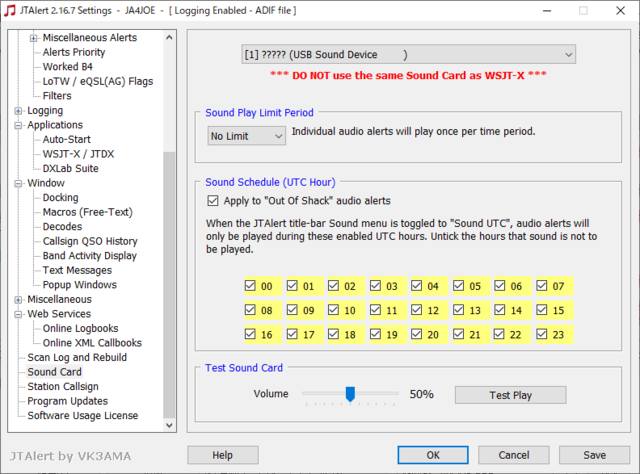Image resolution: width=640 pixels, height=474 pixels.
Task: Click the Volume slider thumb
Action: [350, 394]
